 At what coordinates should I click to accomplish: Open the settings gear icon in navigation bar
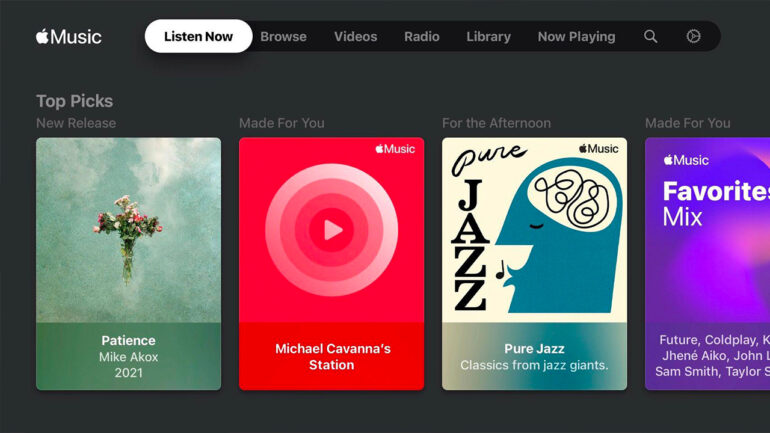(693, 36)
